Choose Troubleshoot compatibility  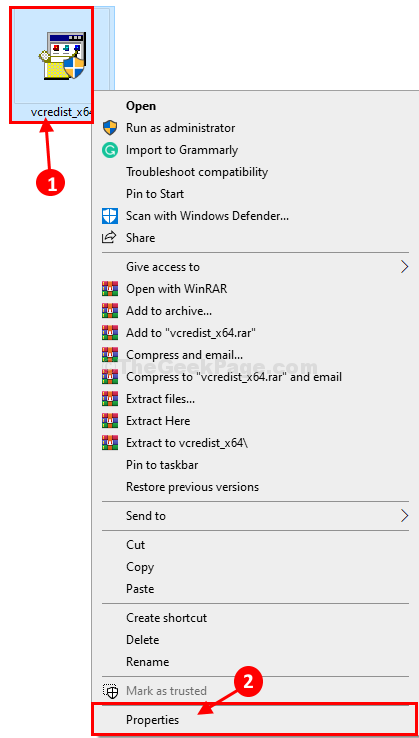coord(197,172)
